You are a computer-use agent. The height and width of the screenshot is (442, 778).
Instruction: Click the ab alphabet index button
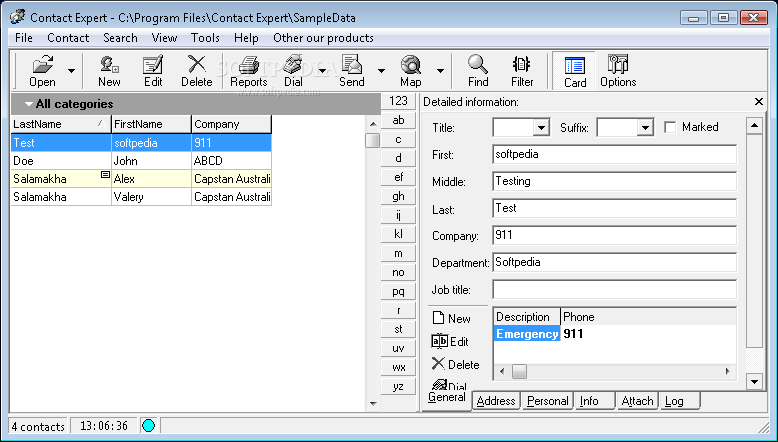pyautogui.click(x=398, y=120)
